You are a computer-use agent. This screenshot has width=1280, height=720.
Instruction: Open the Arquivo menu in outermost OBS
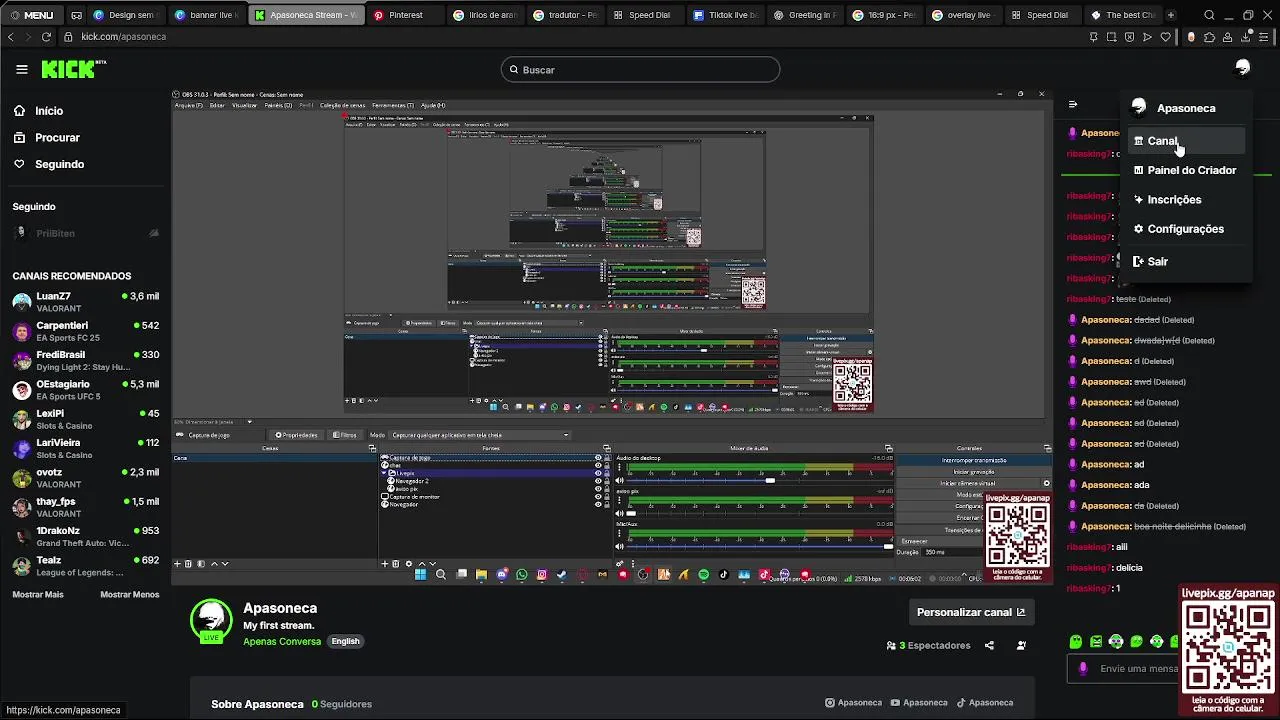(188, 105)
